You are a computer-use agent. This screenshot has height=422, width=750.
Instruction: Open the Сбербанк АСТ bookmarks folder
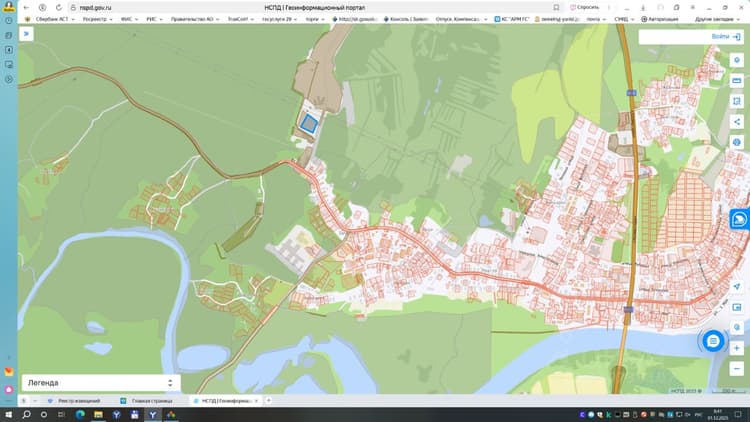tap(51, 19)
